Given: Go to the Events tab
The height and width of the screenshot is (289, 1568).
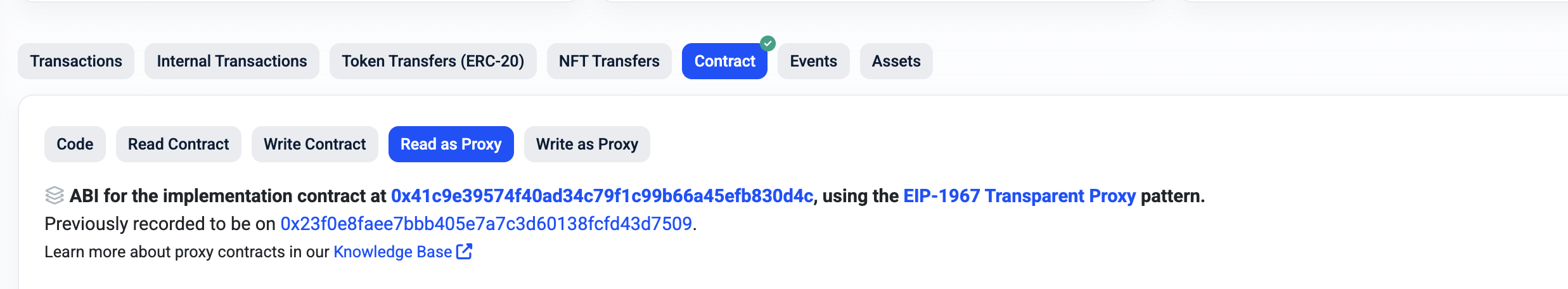Looking at the screenshot, I should tap(813, 61).
